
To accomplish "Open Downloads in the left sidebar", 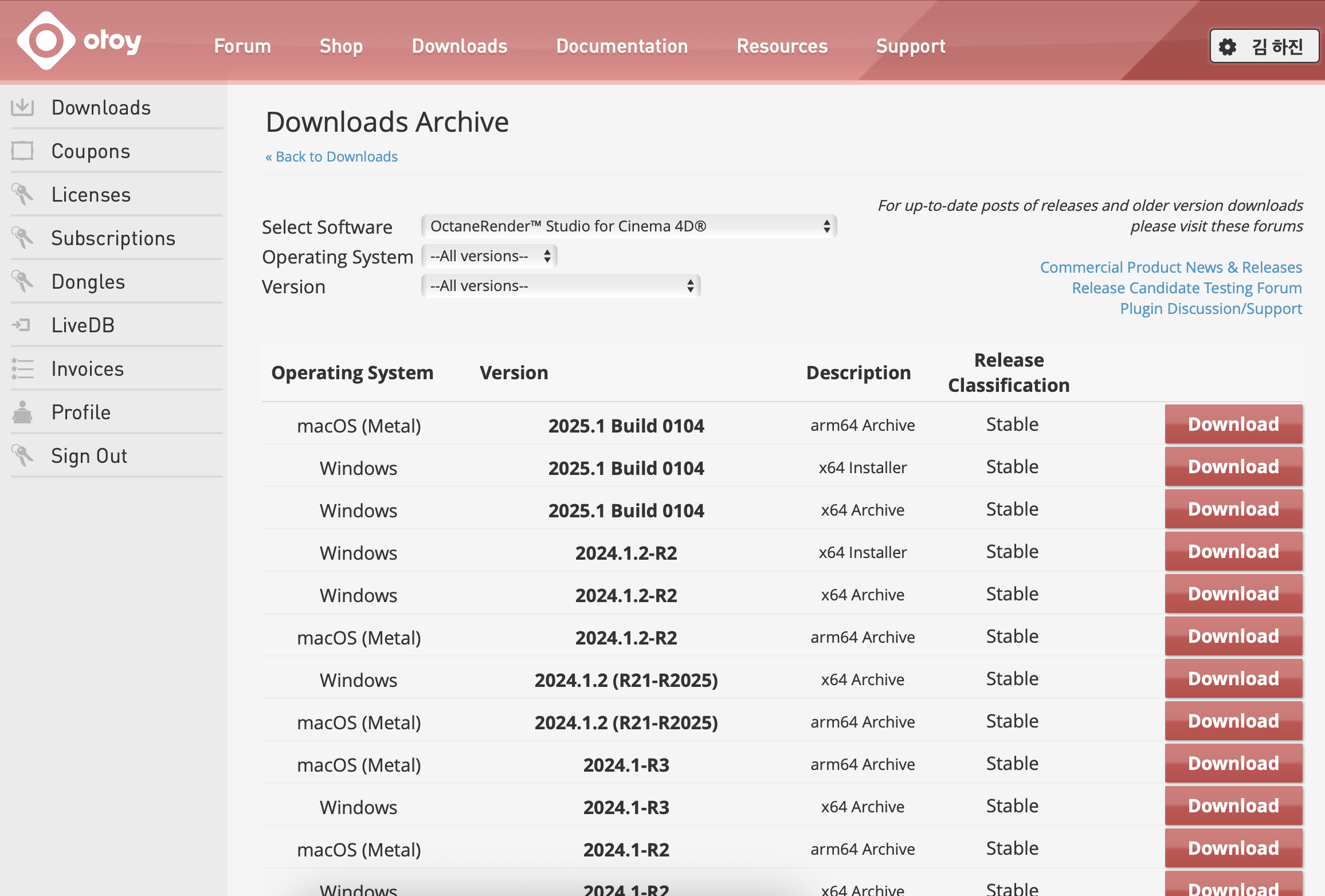I will (x=117, y=107).
